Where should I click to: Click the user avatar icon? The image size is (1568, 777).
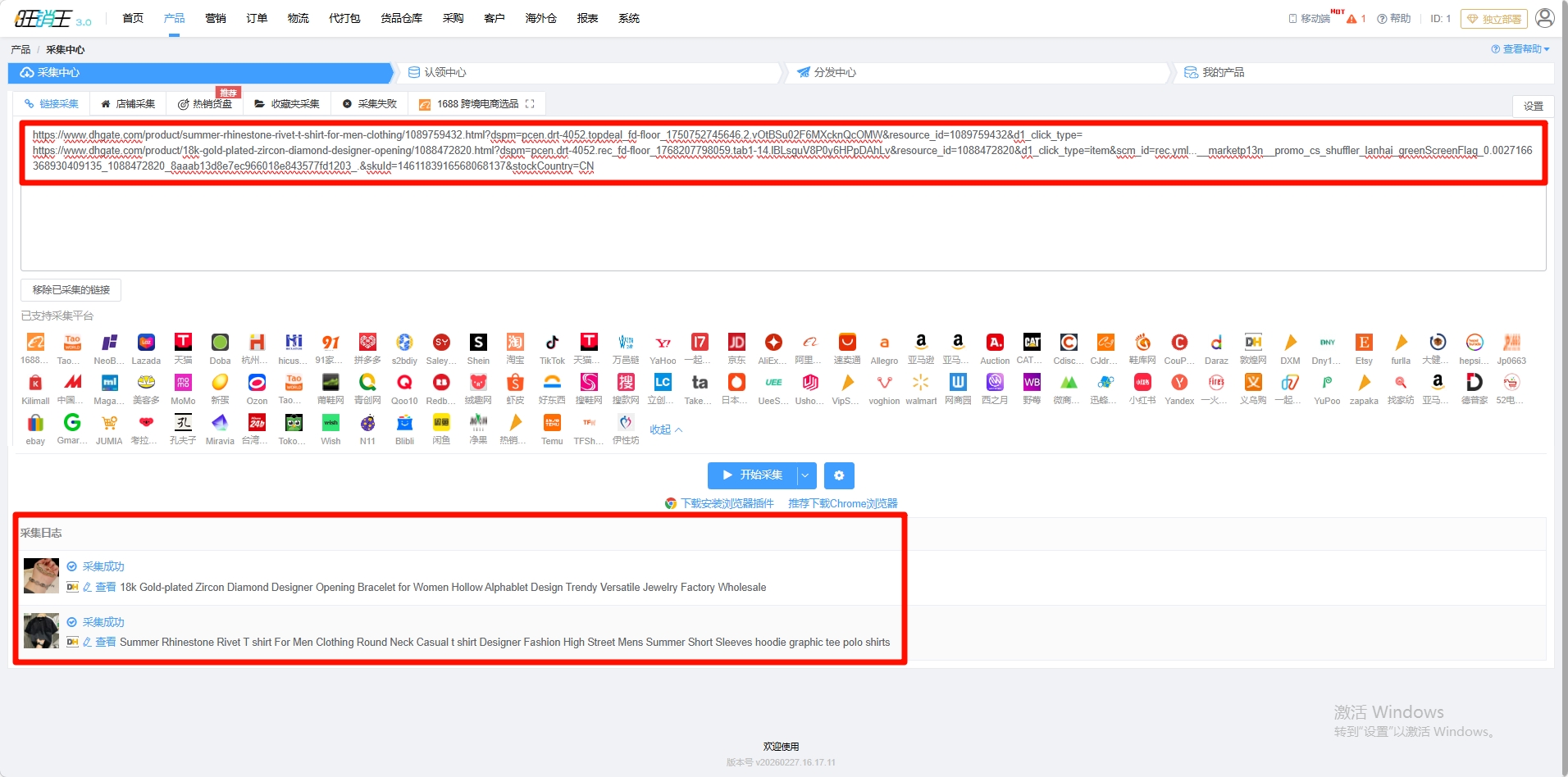pos(1545,18)
